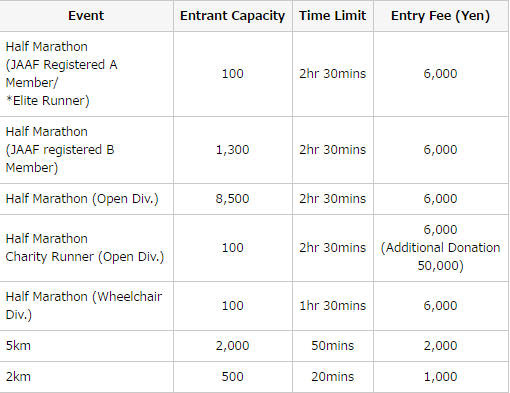510x393 pixels.
Task: Select the JAAF registered B Member event cell
Action: tap(86, 150)
